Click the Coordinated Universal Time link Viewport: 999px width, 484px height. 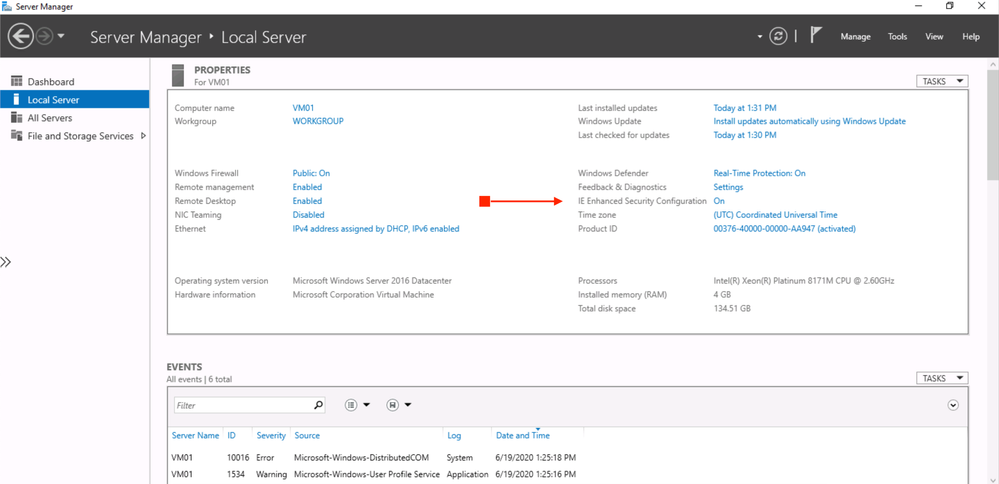[775, 215]
